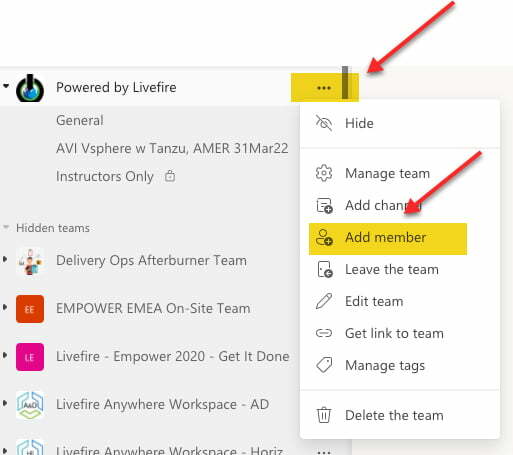Choose Manage team menu entry
The height and width of the screenshot is (455, 513).
tap(400, 173)
